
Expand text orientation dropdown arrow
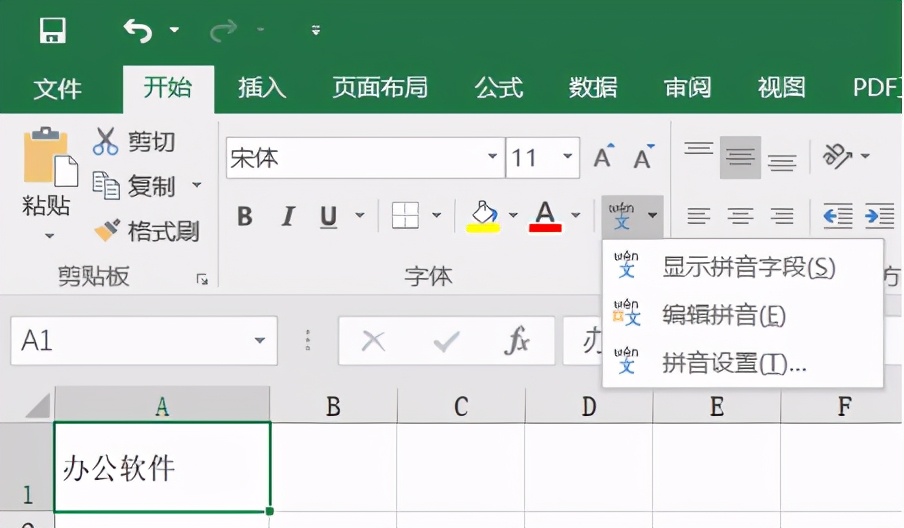(x=865, y=156)
